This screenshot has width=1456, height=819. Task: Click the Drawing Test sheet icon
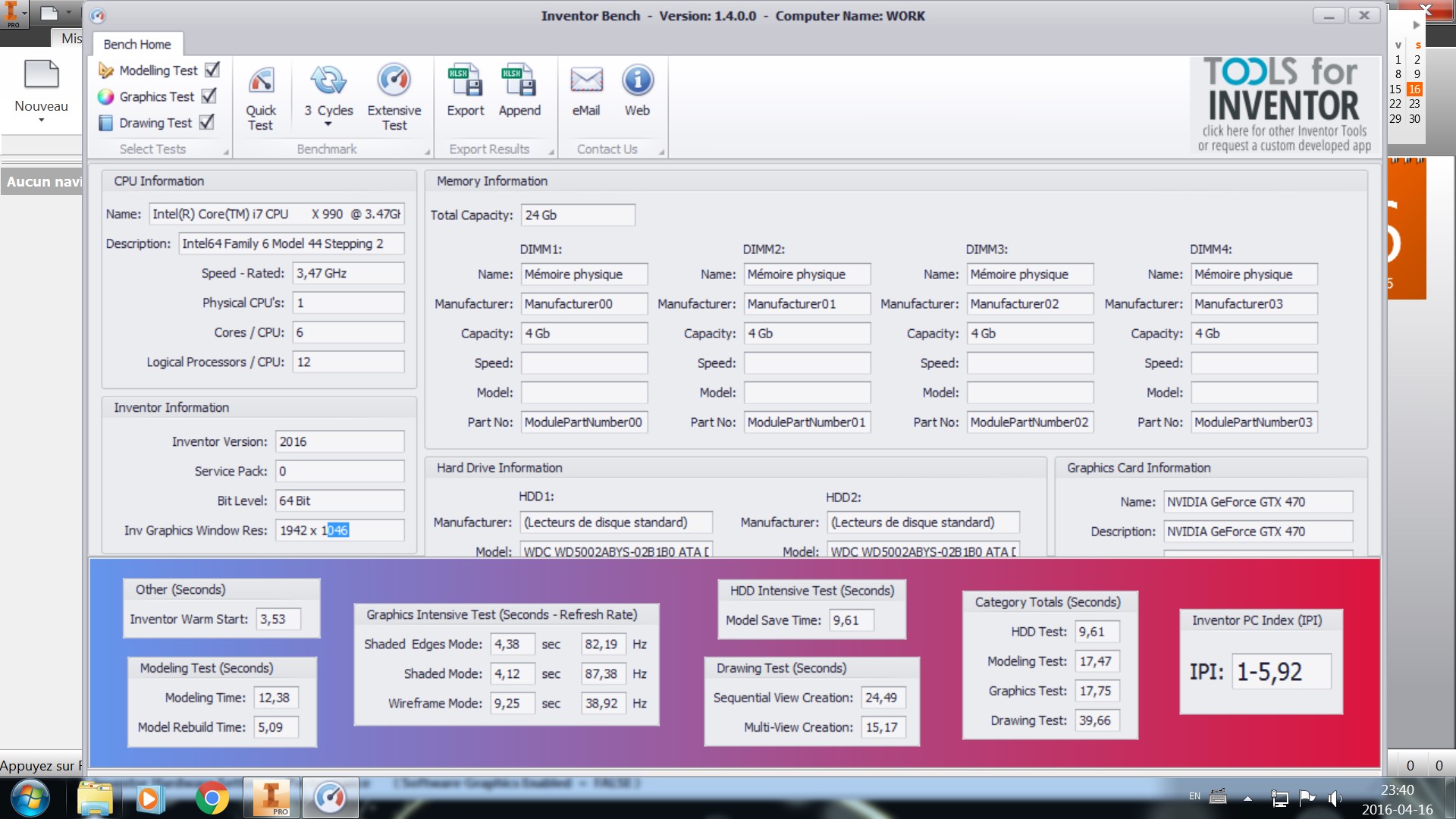[106, 123]
